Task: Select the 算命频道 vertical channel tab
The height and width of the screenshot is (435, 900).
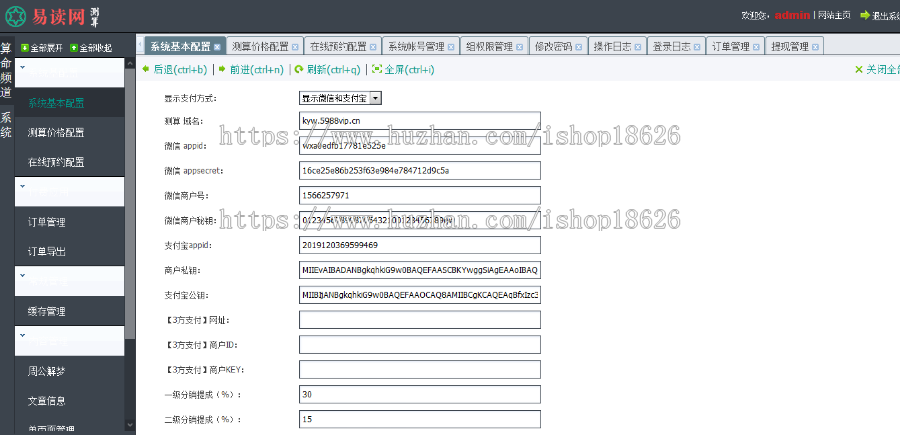Action: point(6,70)
